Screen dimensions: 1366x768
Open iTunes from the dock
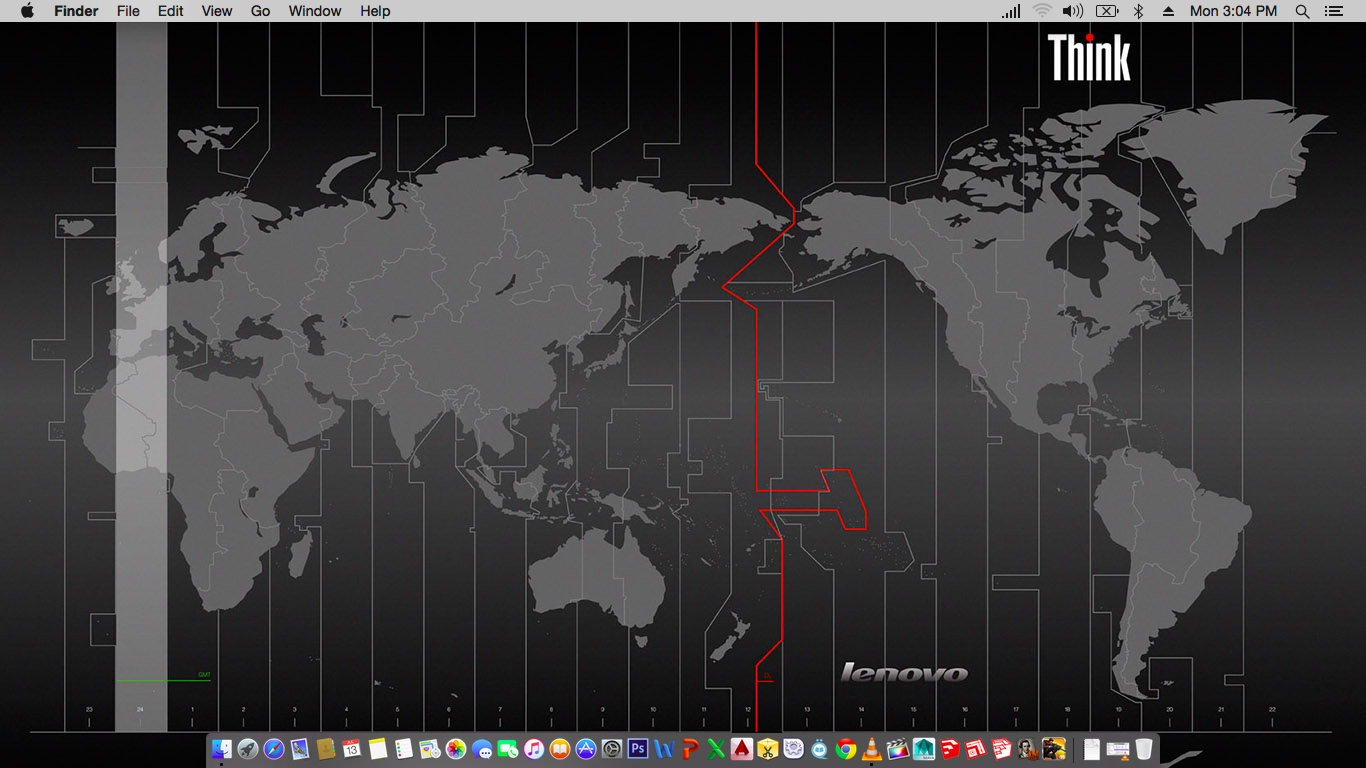coord(534,749)
